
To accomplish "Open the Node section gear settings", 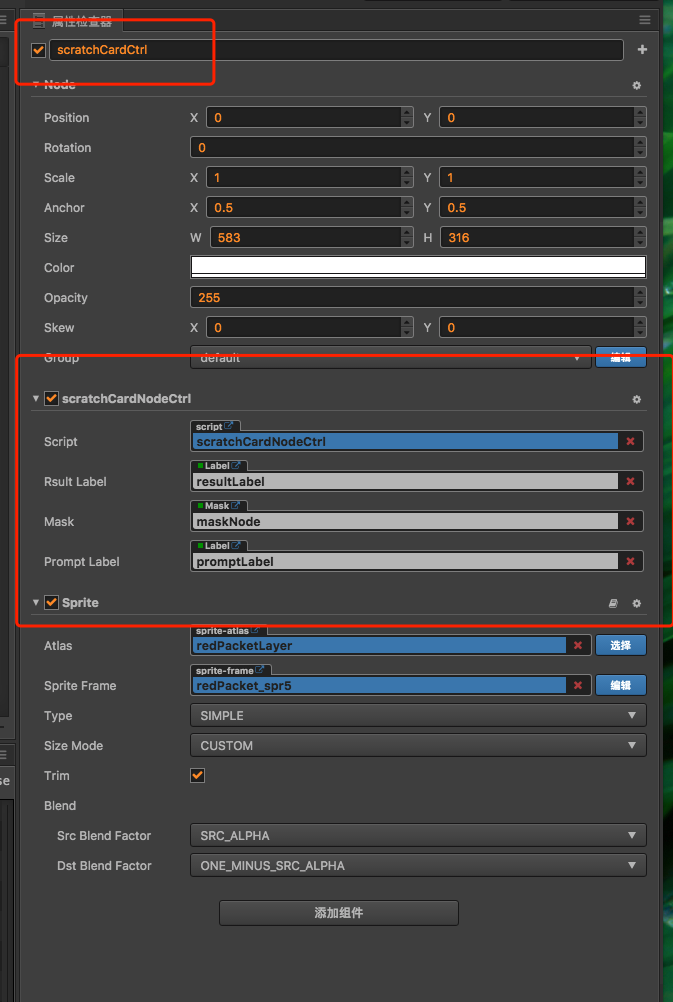I will tap(637, 85).
